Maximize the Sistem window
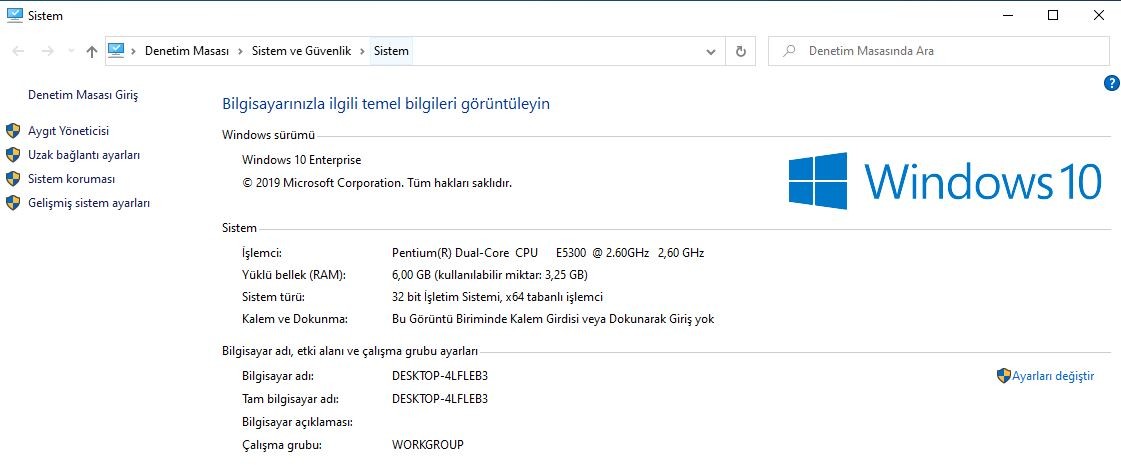Viewport: 1121px width, 465px height. 1053,15
